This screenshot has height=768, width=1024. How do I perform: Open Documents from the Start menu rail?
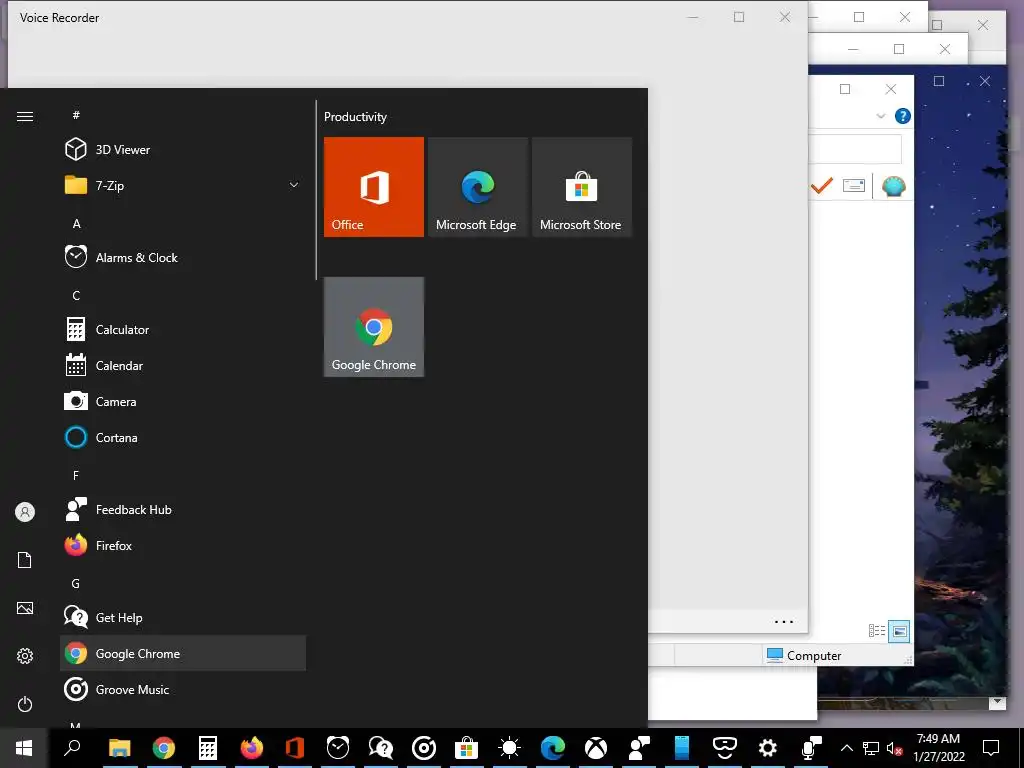pyautogui.click(x=25, y=560)
